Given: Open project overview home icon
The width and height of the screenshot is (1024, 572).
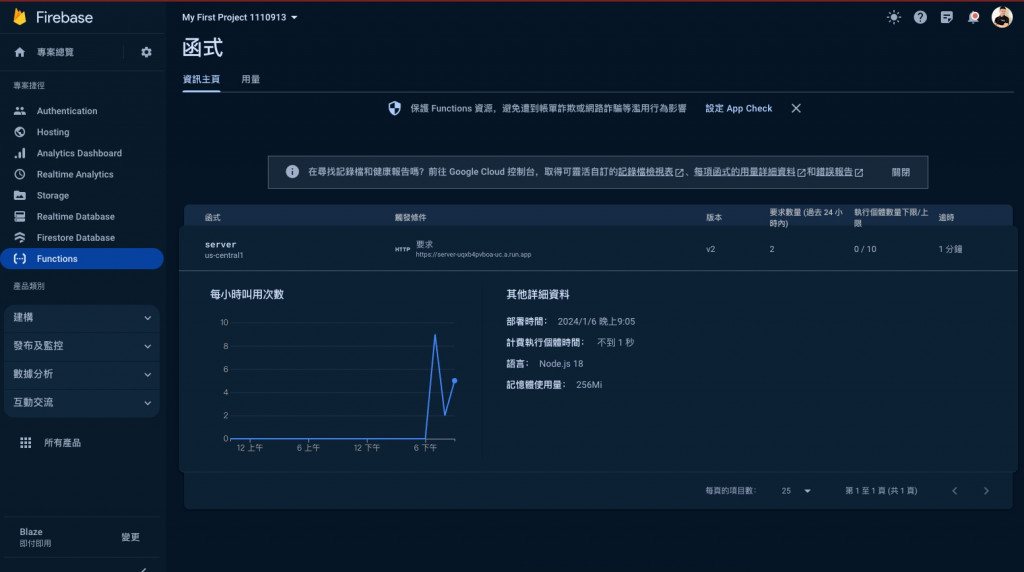Looking at the screenshot, I should (x=20, y=52).
